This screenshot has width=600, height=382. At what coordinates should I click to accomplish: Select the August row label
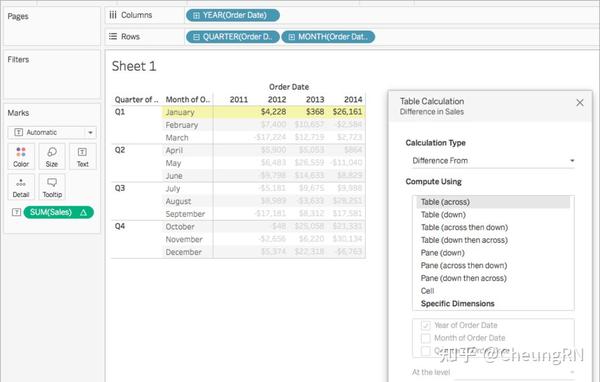pyautogui.click(x=178, y=201)
